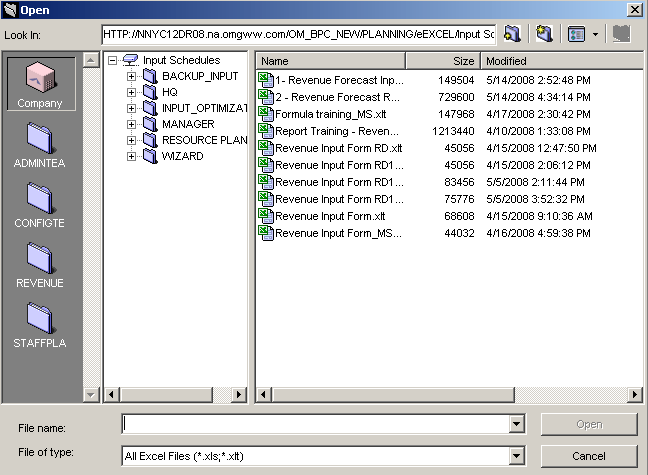Expand the INPUT_OPTIMIZAT tree node

tap(131, 108)
